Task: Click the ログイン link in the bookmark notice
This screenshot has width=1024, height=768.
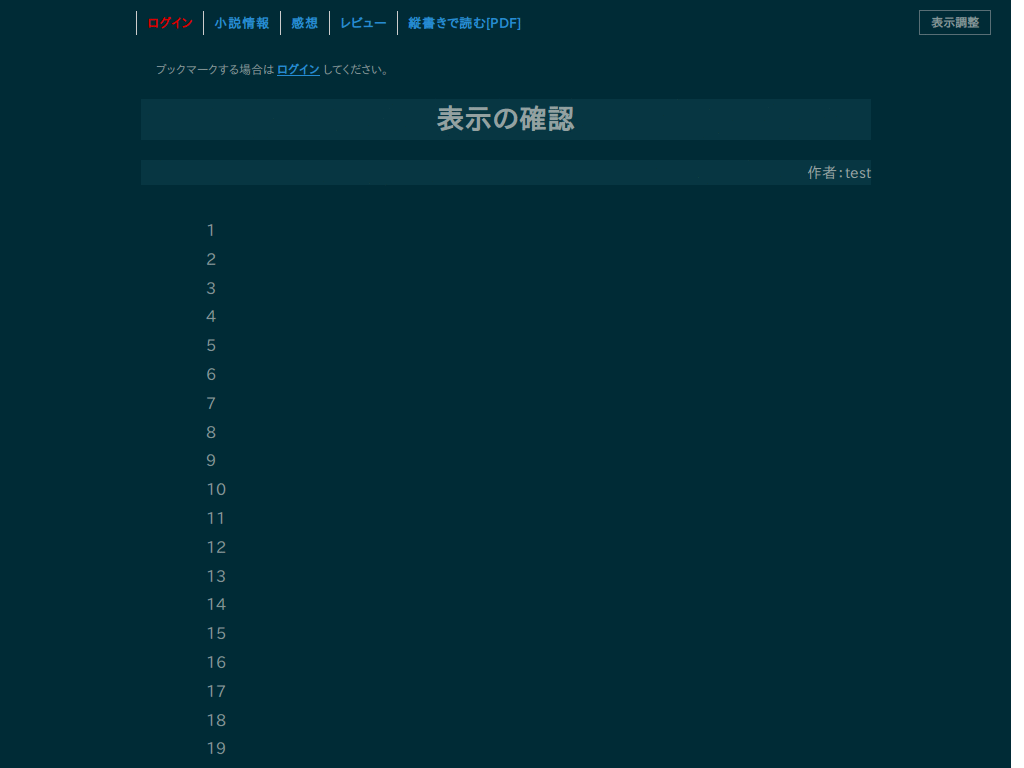Action: 297,69
